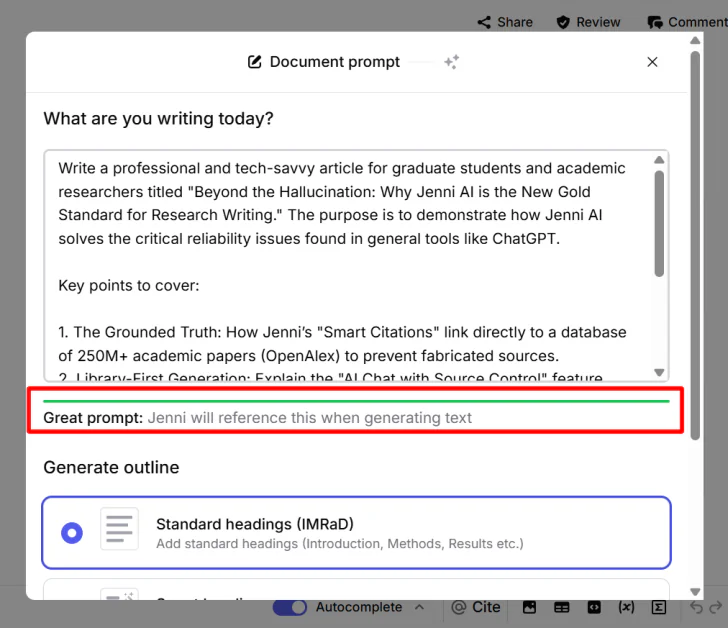This screenshot has width=728, height=628.
Task: Select Standard headings (IMRaD) radio button
Action: (72, 533)
